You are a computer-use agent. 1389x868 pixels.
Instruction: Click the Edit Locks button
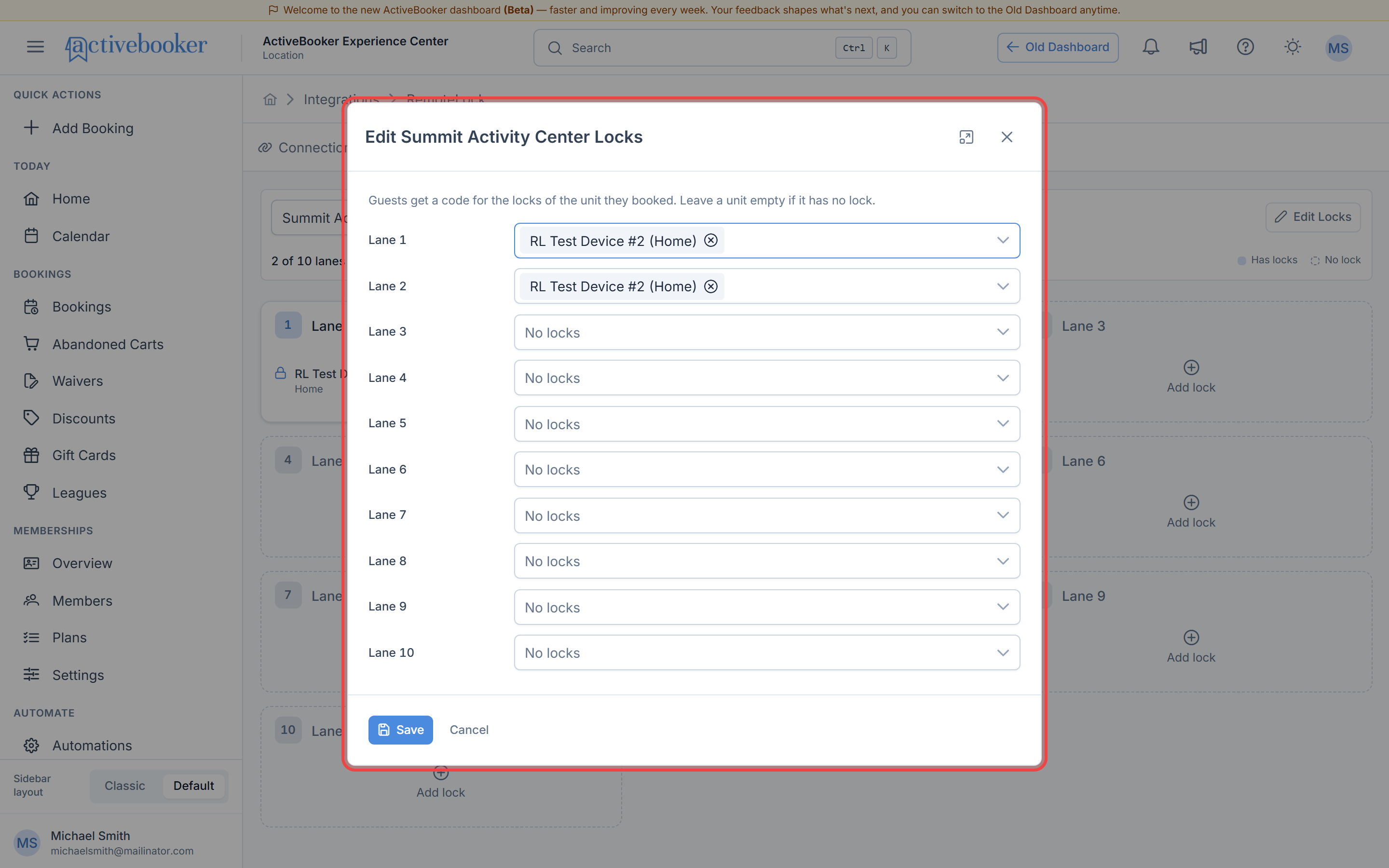(1313, 217)
